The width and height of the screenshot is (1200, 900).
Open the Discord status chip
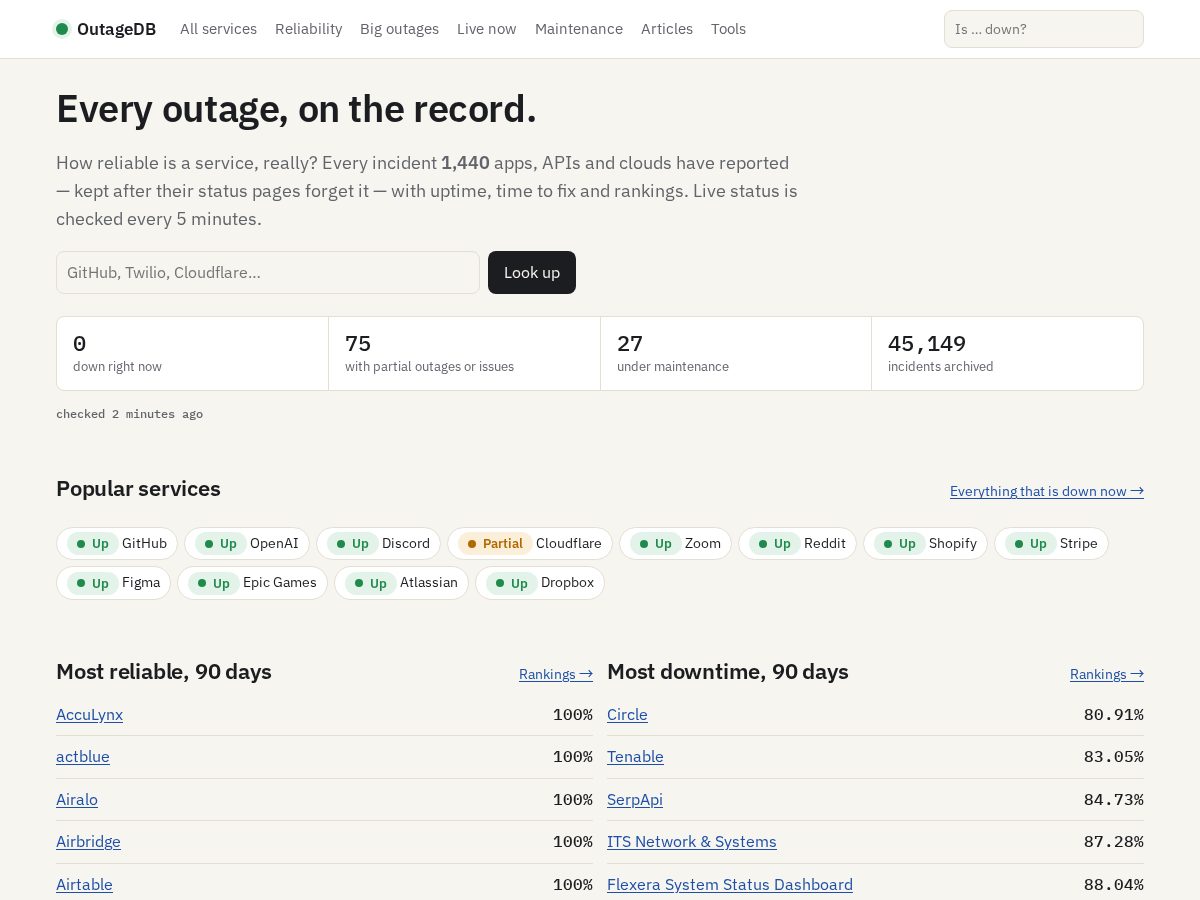click(x=378, y=543)
